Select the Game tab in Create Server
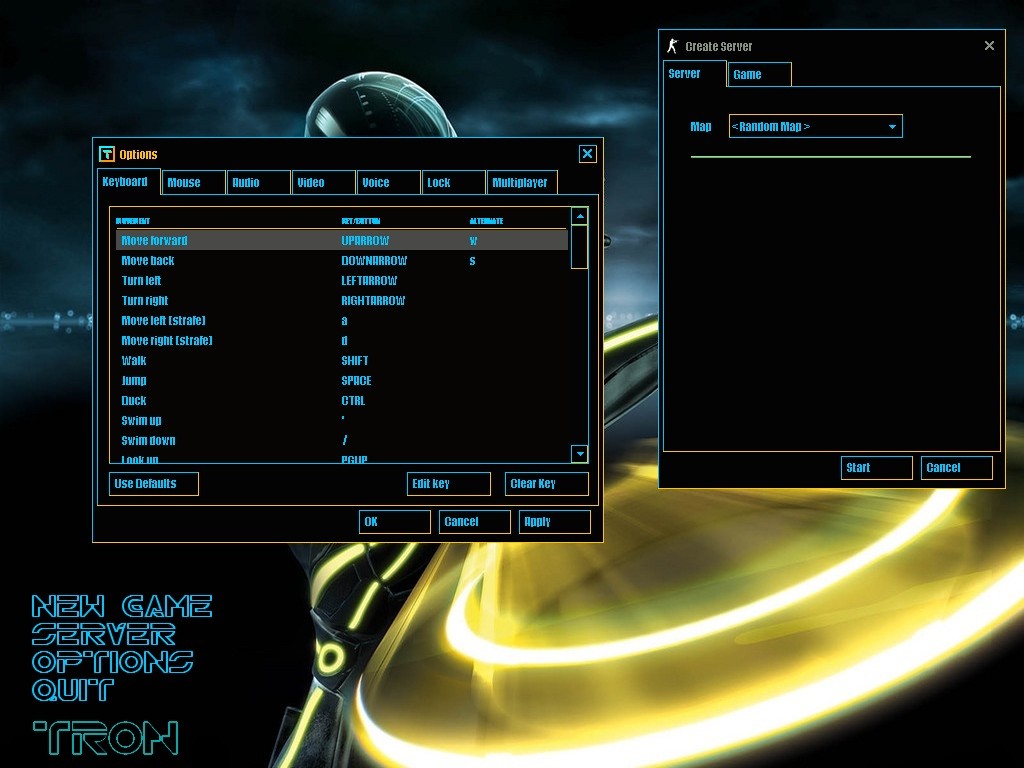 pos(760,74)
